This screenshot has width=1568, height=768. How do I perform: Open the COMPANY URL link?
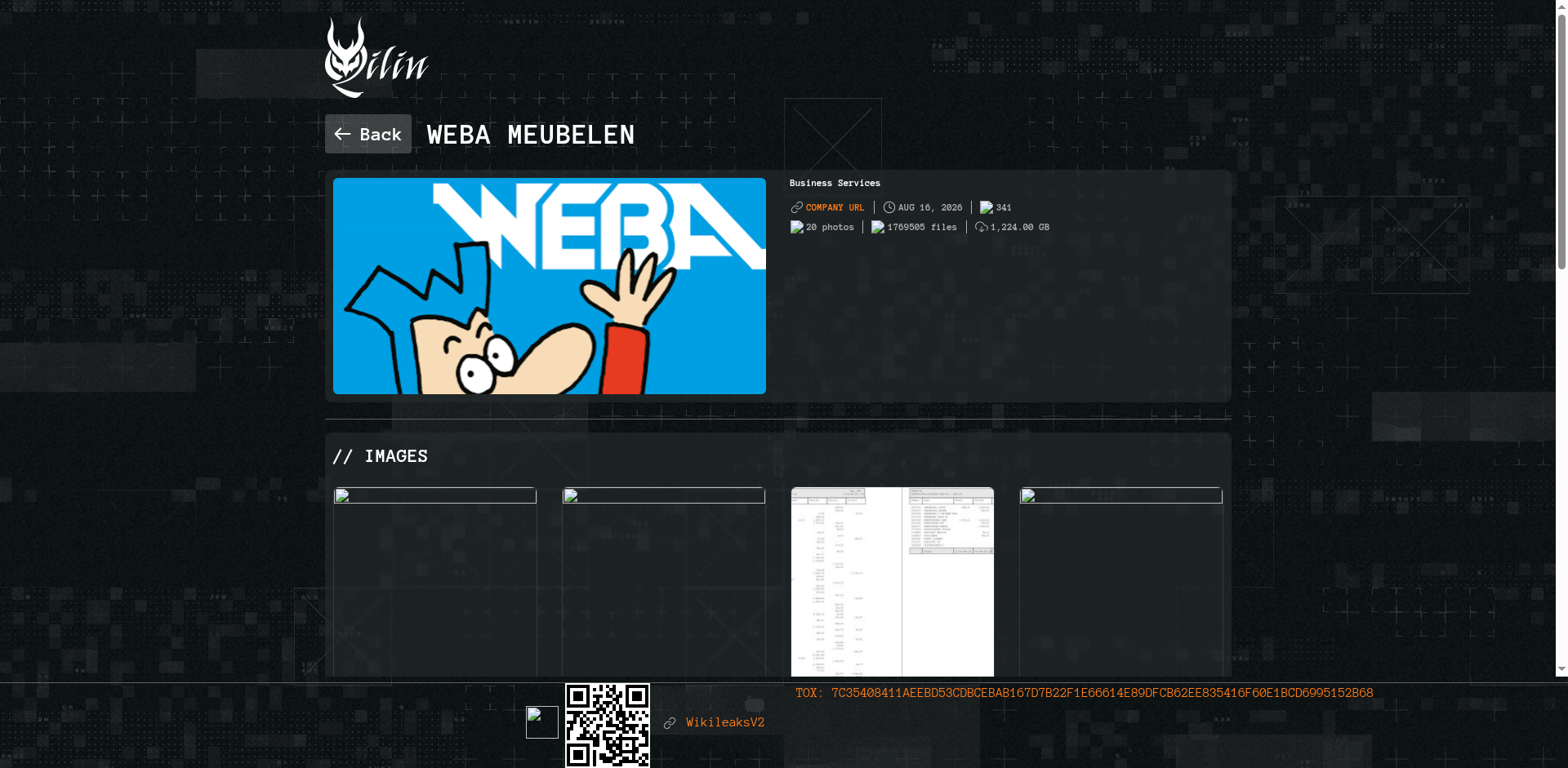tap(835, 207)
